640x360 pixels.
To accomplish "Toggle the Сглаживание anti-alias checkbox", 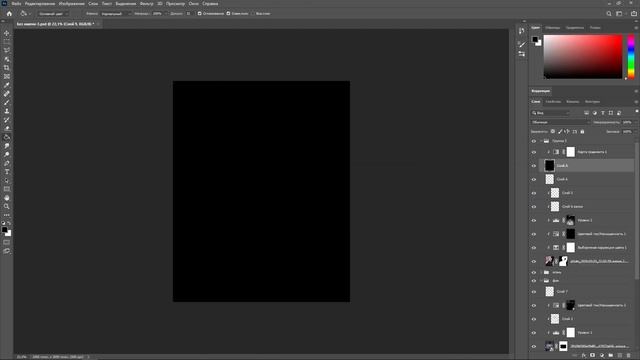I will [x=200, y=13].
